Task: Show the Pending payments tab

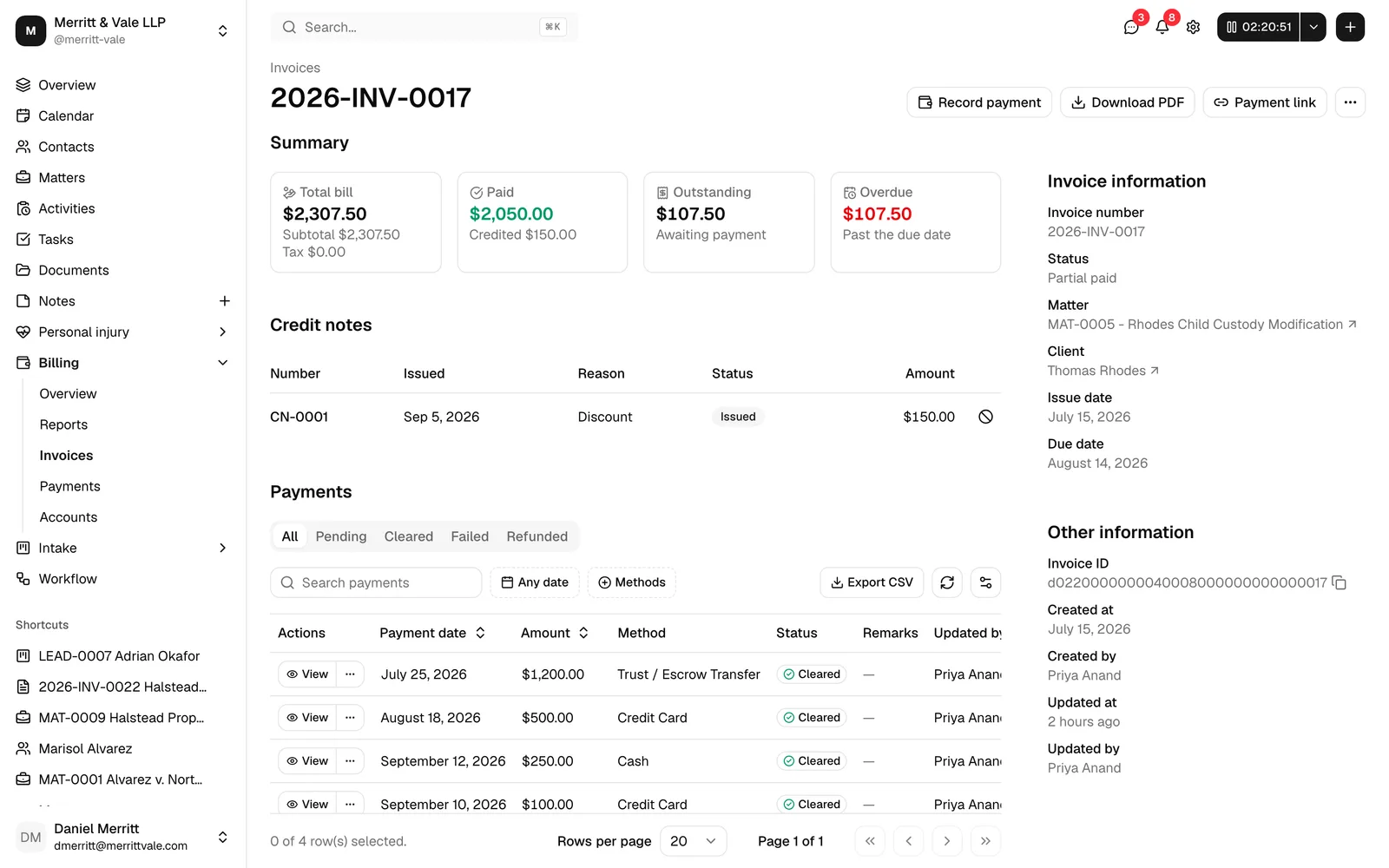Action: click(341, 536)
